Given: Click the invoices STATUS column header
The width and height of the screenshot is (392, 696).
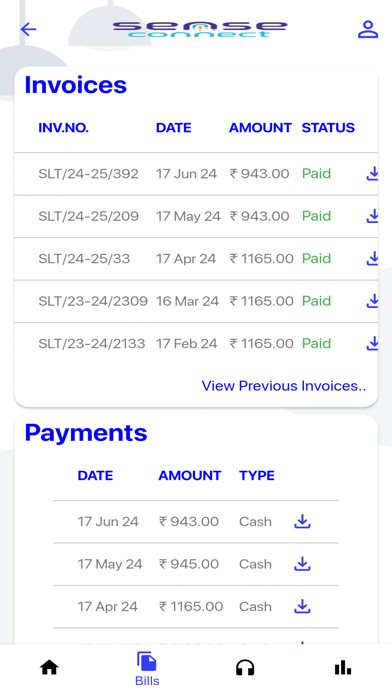Looking at the screenshot, I should coord(328,128).
